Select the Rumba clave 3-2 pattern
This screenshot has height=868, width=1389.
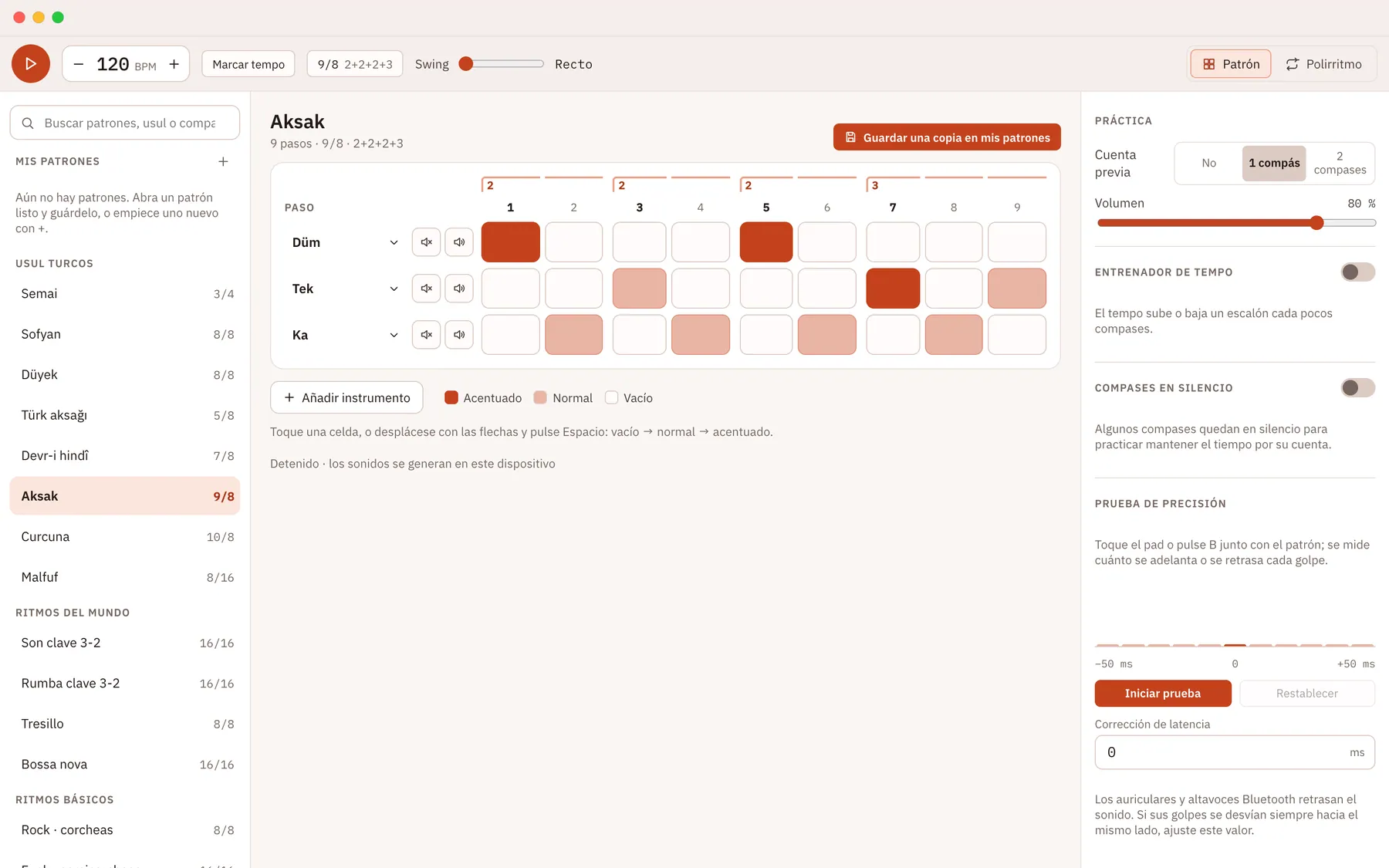[x=125, y=684]
